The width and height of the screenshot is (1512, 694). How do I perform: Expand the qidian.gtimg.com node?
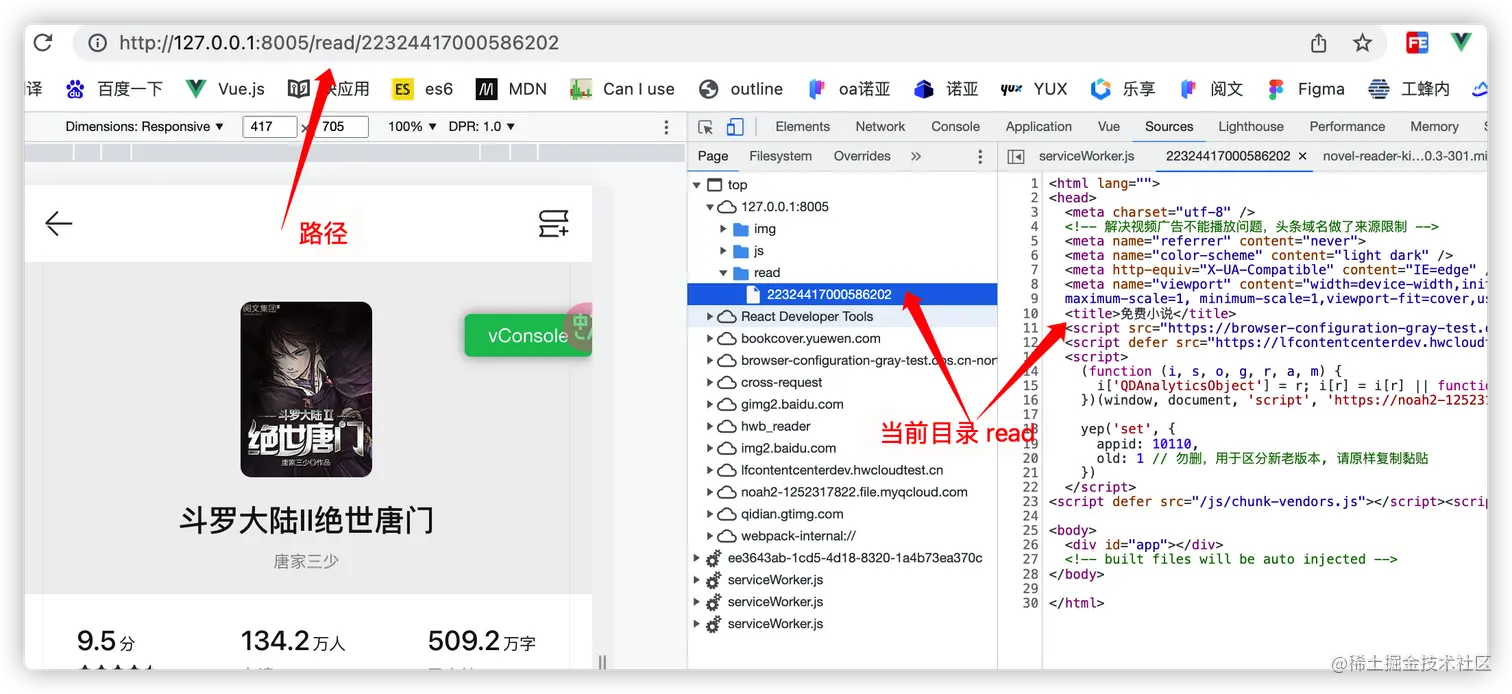710,515
